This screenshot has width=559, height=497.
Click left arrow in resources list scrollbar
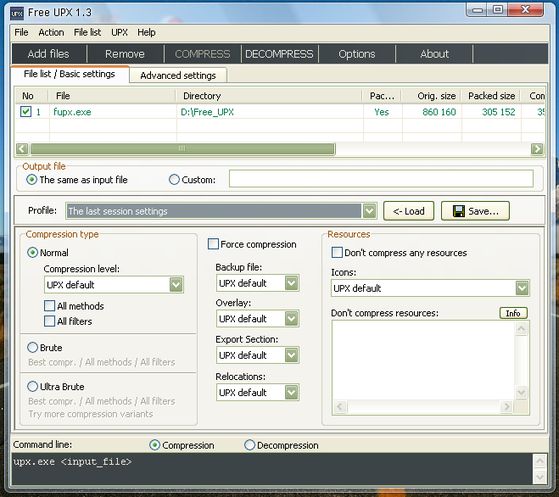(x=340, y=406)
